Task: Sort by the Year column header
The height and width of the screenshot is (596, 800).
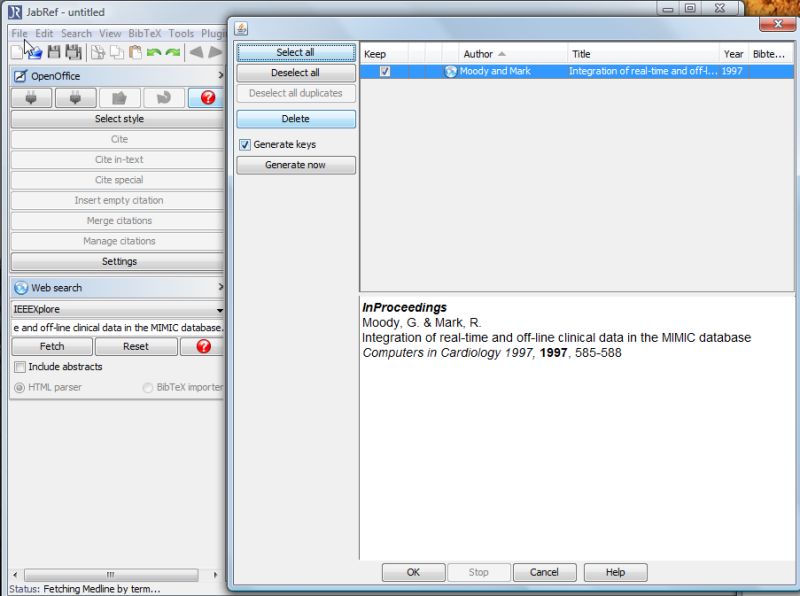Action: (x=734, y=54)
